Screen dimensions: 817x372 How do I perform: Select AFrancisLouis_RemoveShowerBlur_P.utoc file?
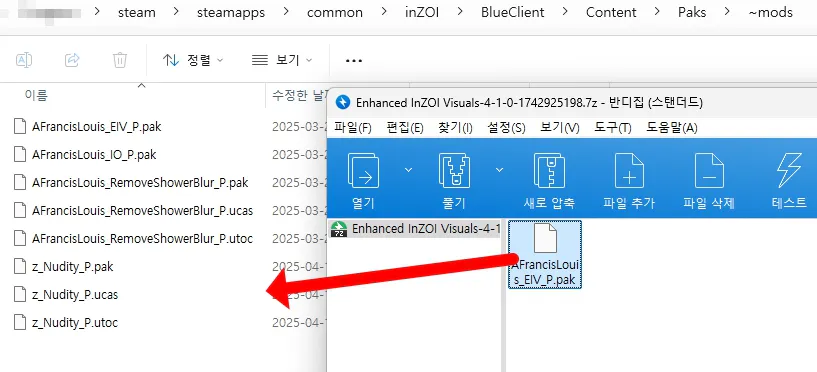pos(142,239)
